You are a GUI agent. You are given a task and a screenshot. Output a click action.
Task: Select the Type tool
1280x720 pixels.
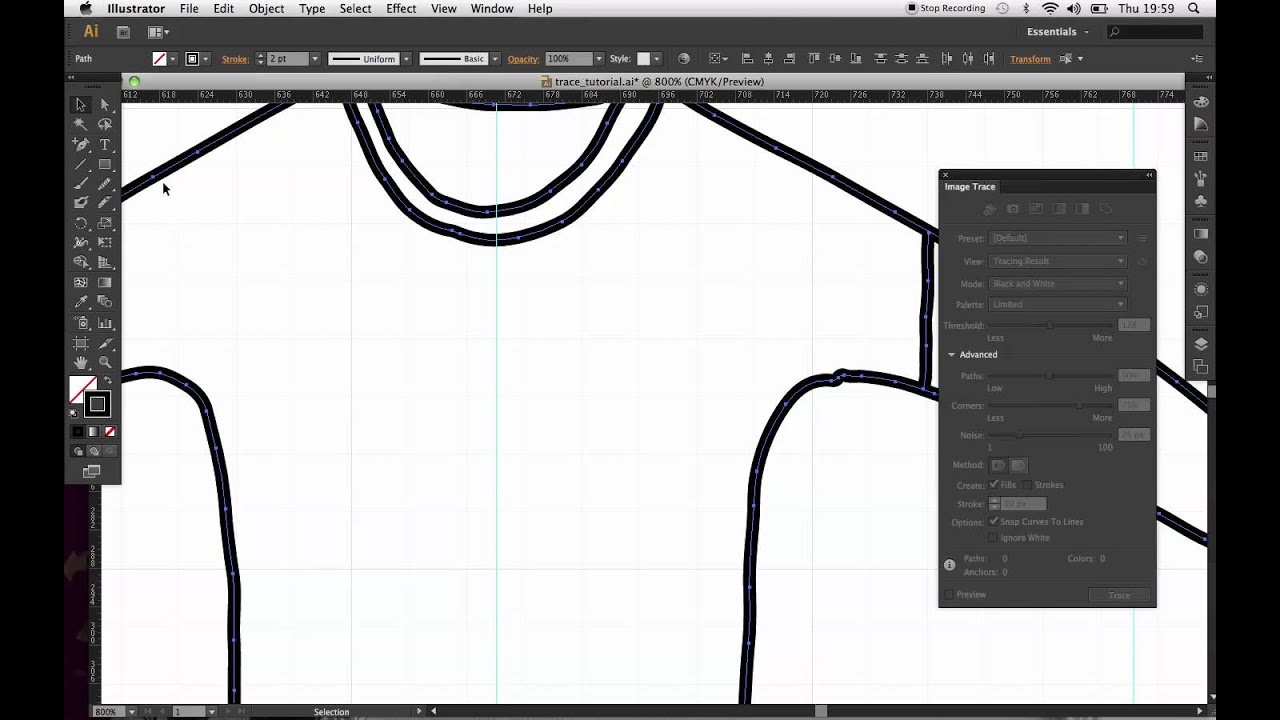pos(105,144)
